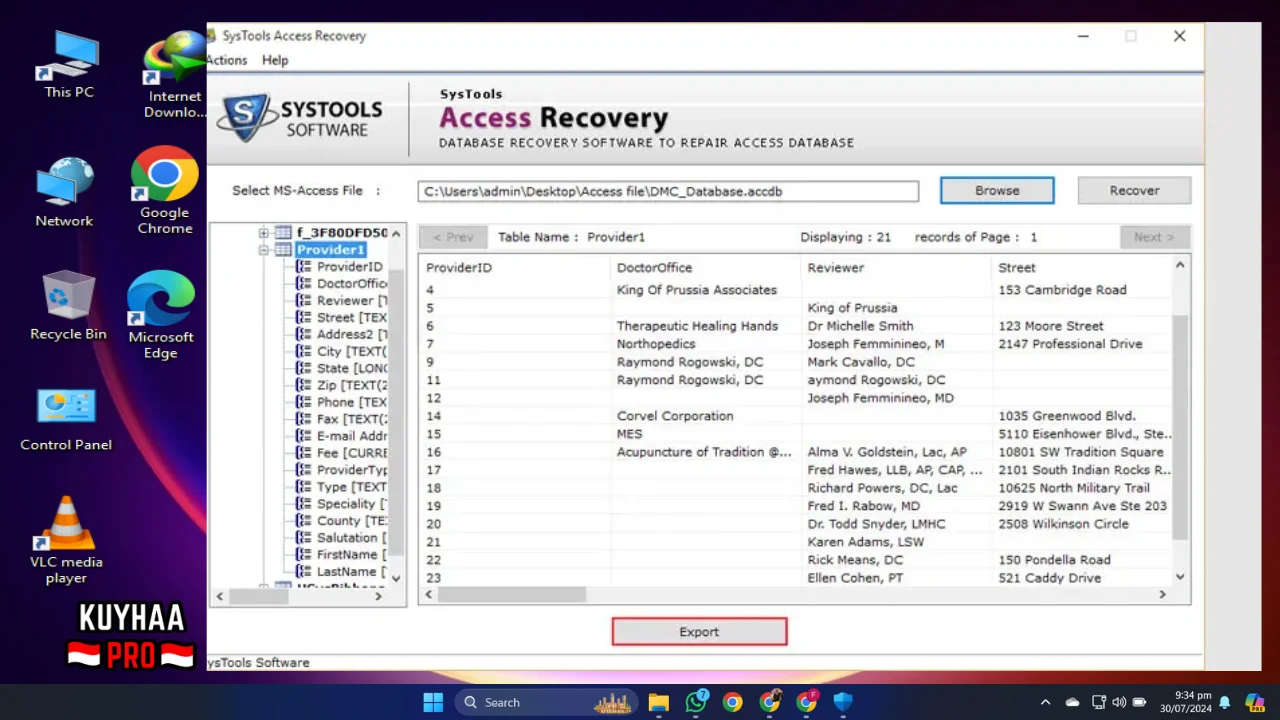
Task: Select the Phone field icon in tree
Action: click(304, 403)
